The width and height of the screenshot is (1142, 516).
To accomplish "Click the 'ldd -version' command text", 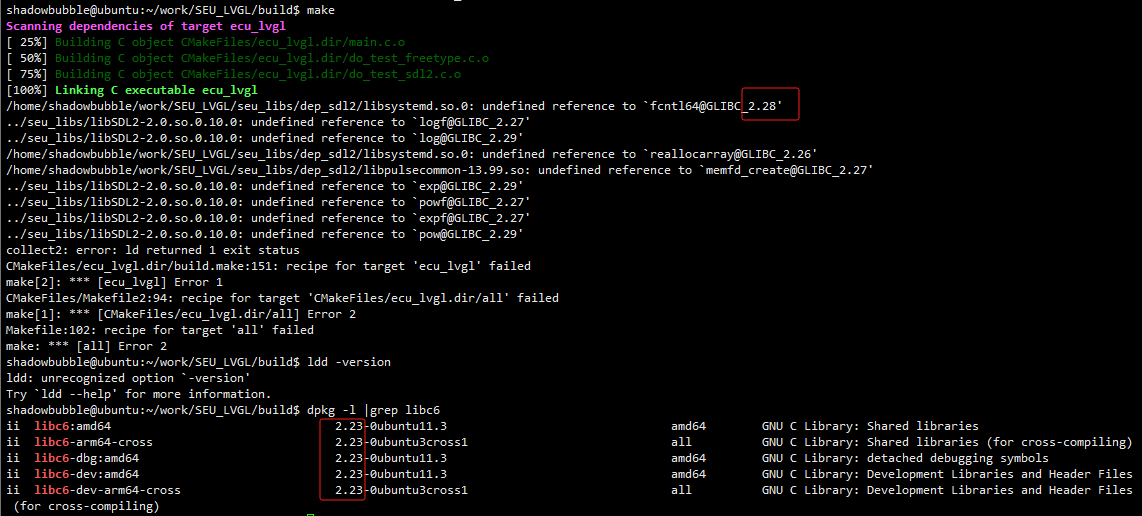I will point(349,362).
